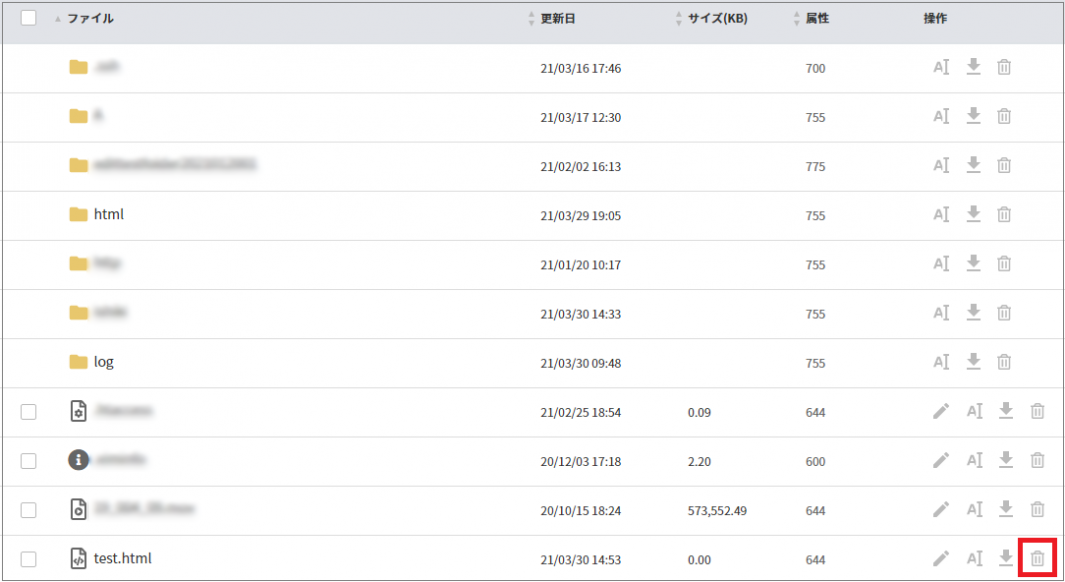The width and height of the screenshot is (1065, 582).
Task: Open the log folder
Action: click(x=103, y=361)
